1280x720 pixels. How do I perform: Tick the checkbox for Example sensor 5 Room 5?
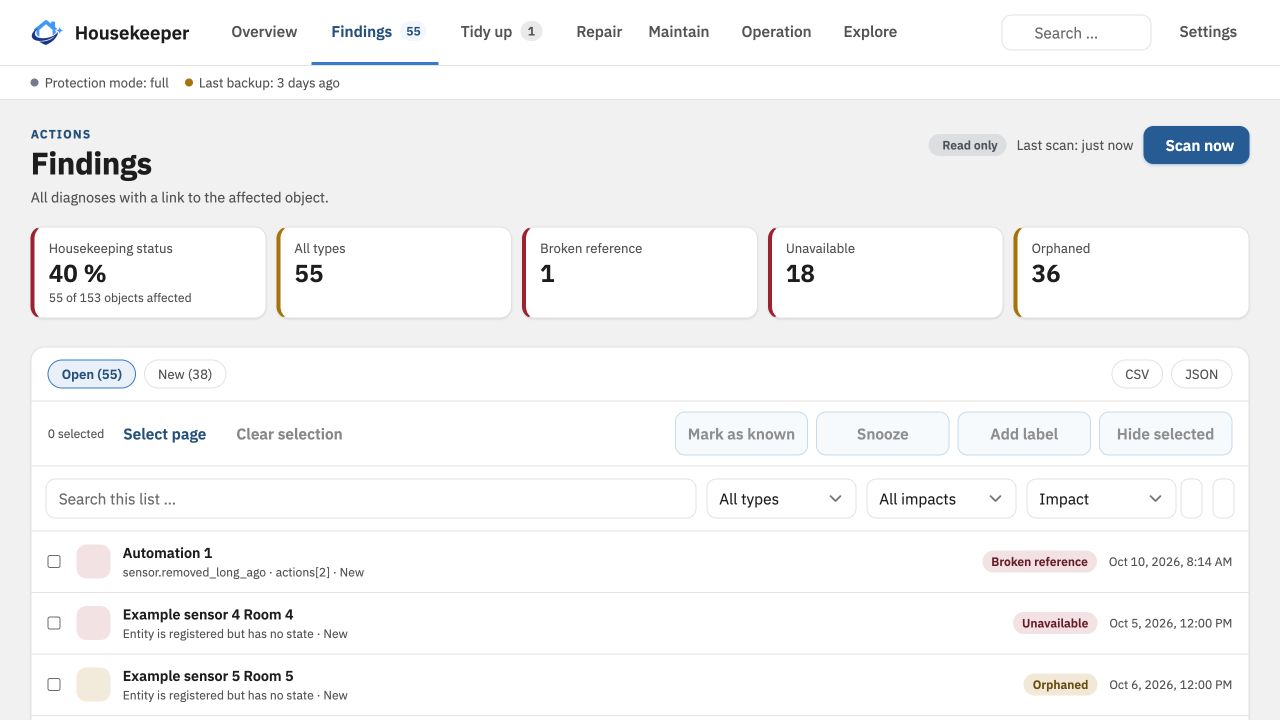click(x=54, y=685)
